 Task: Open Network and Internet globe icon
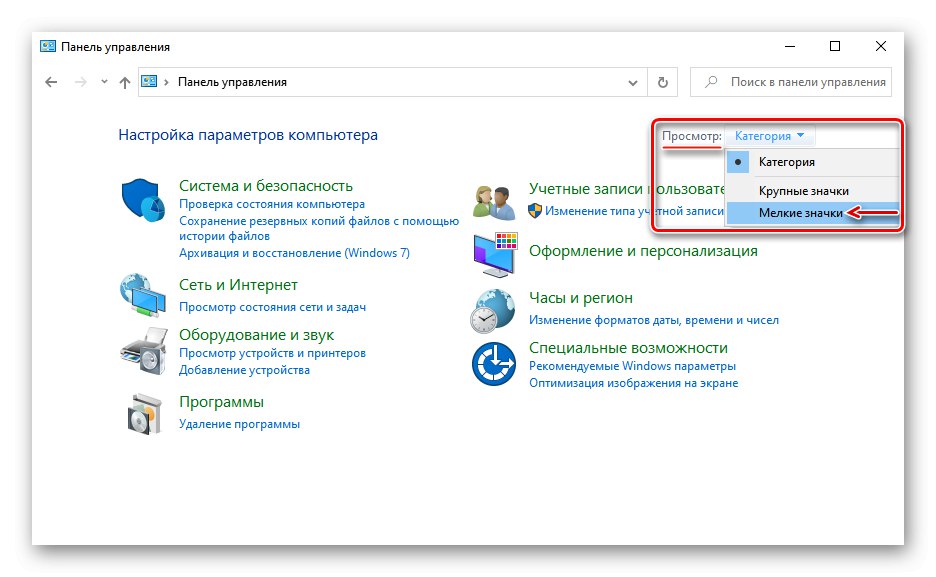(143, 295)
